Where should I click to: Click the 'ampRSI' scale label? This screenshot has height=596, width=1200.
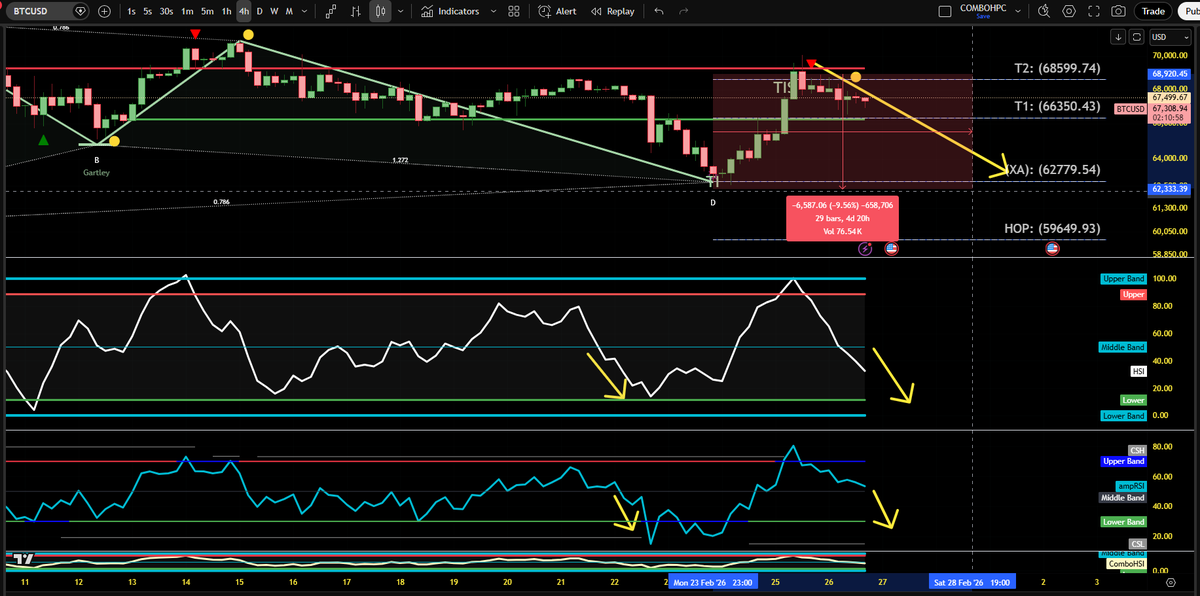1131,485
